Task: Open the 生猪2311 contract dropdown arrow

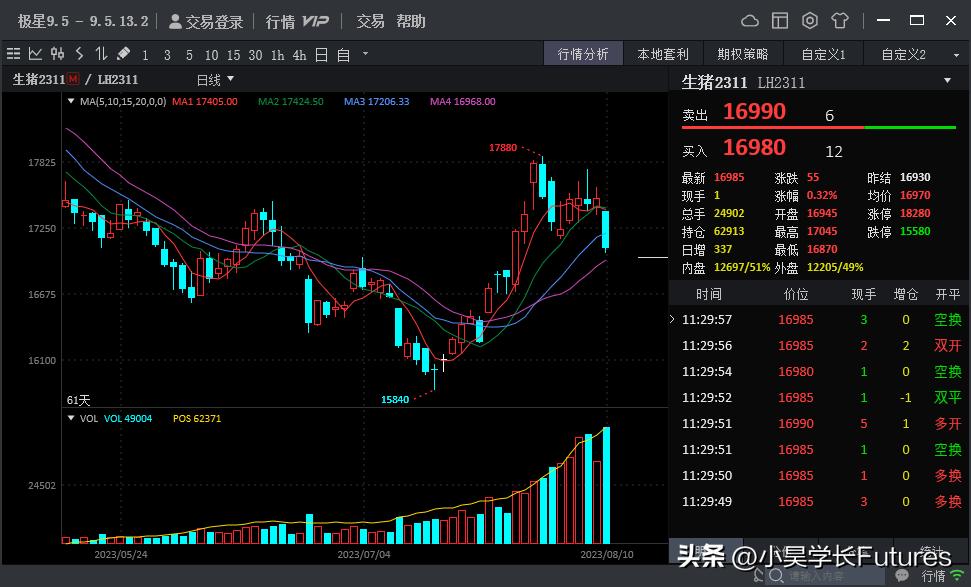Action: point(947,81)
